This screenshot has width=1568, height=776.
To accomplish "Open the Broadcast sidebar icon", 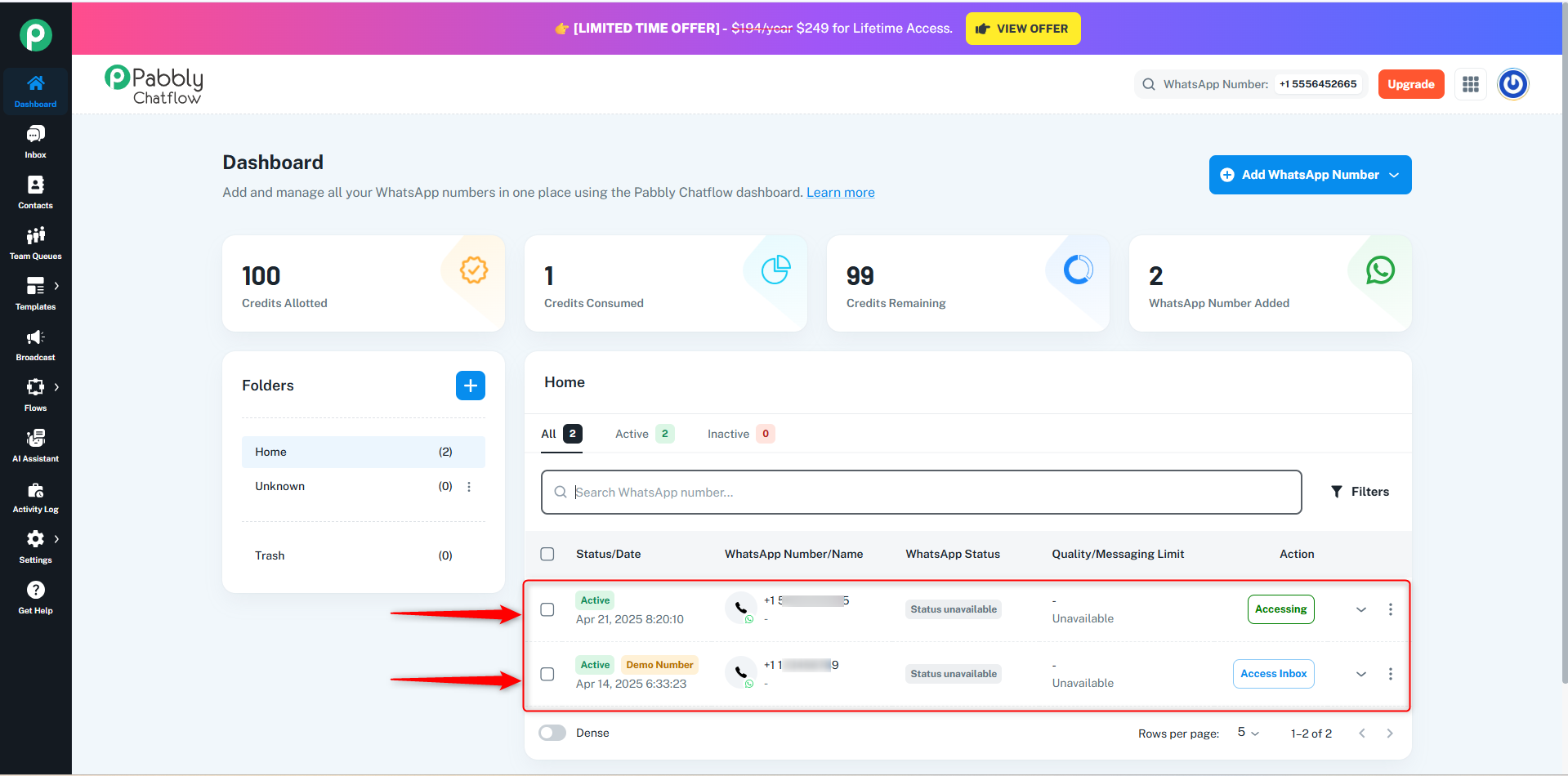I will (35, 345).
